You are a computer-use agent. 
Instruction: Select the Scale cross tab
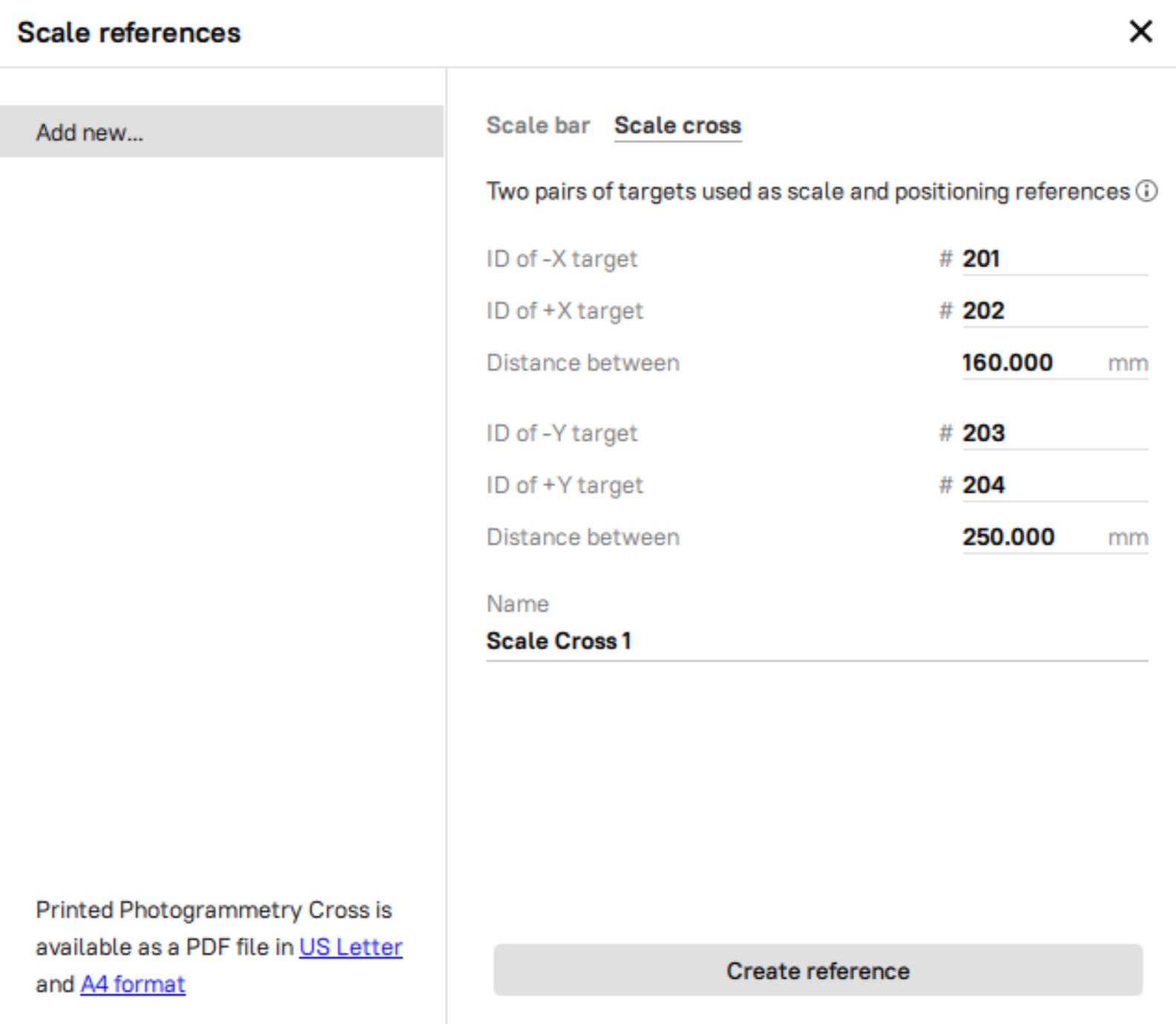(677, 125)
